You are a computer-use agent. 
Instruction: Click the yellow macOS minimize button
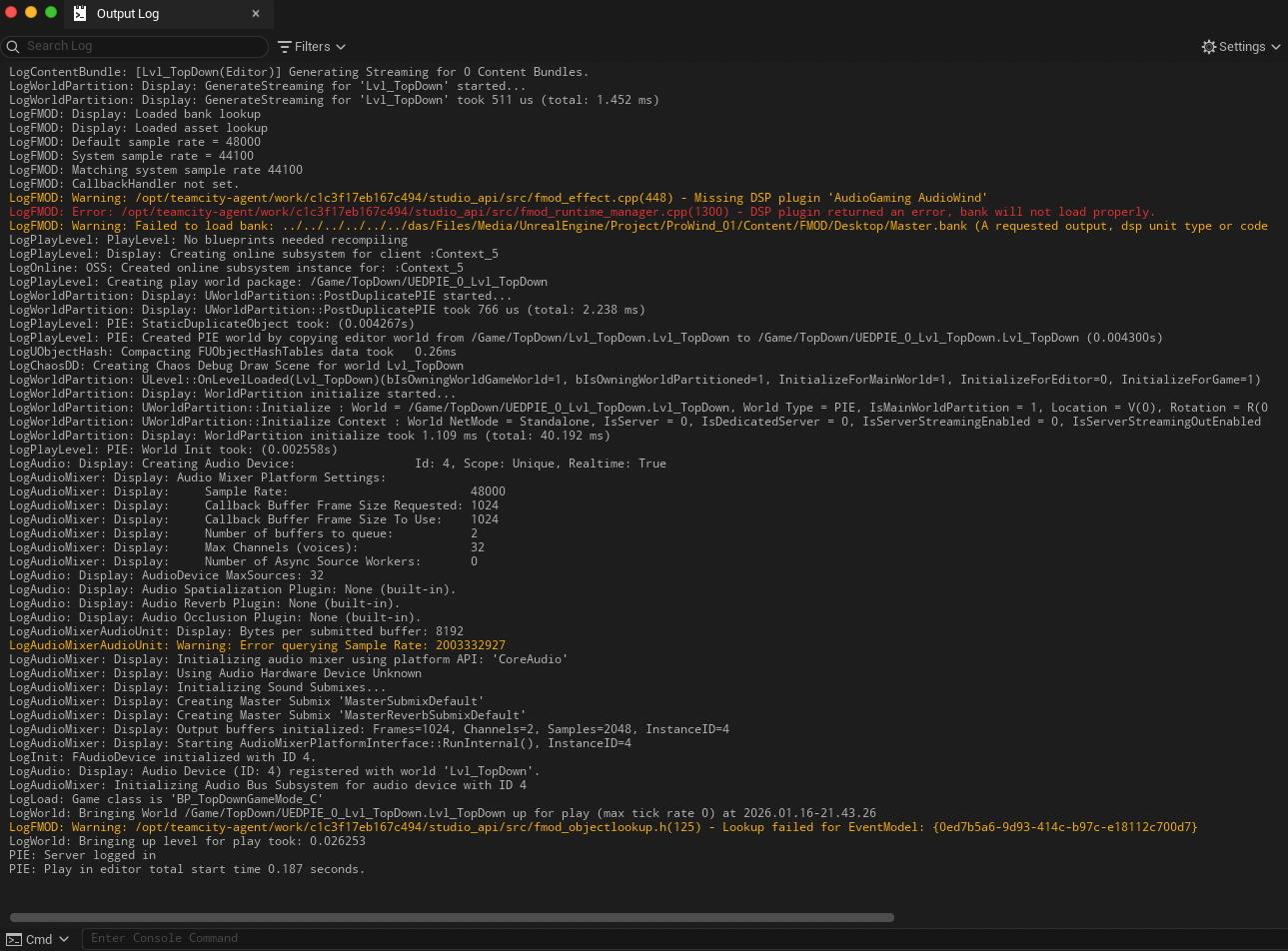(31, 12)
